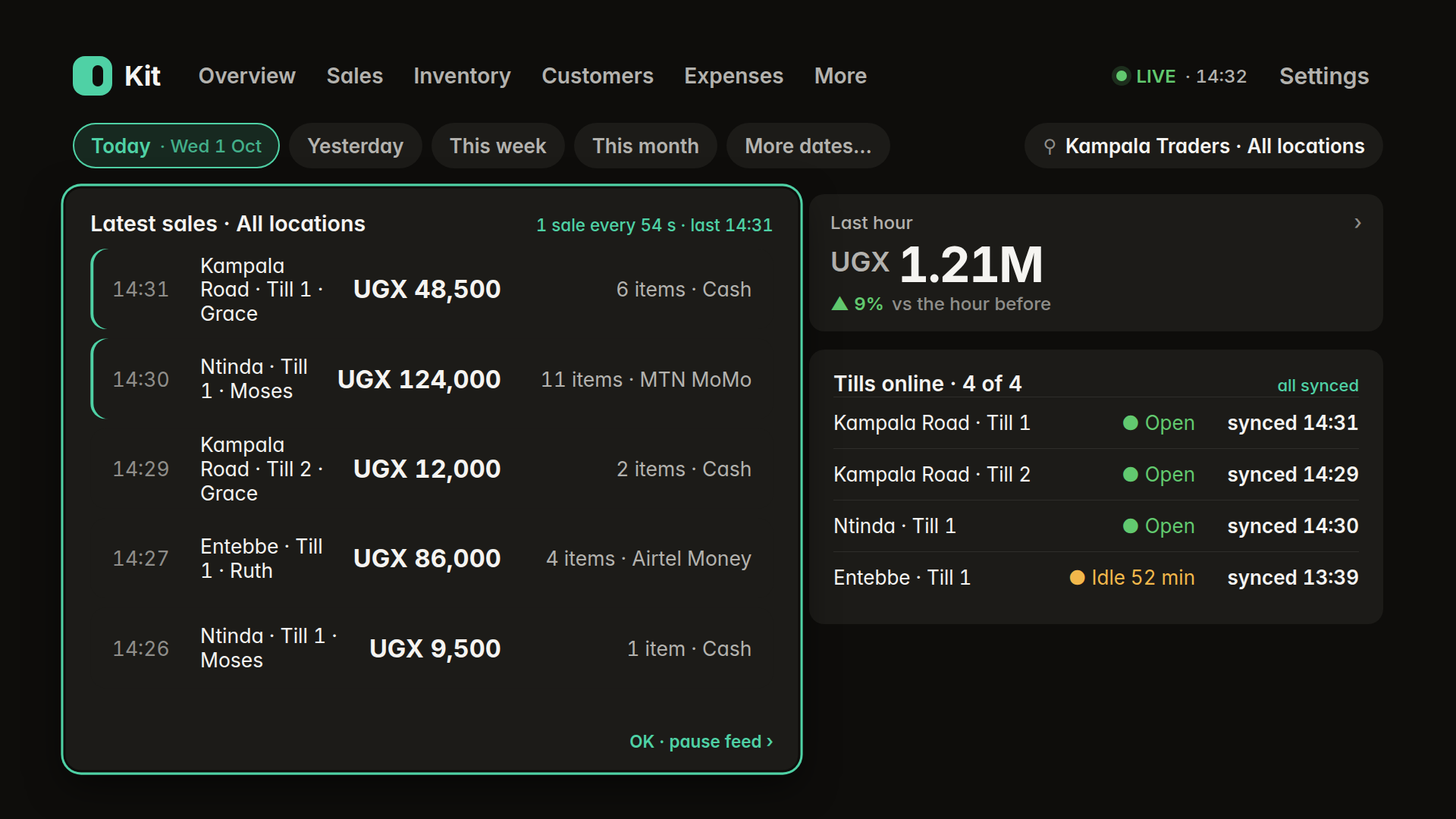Click the location pin icon
Screen dimensions: 1456x819
(1050, 146)
